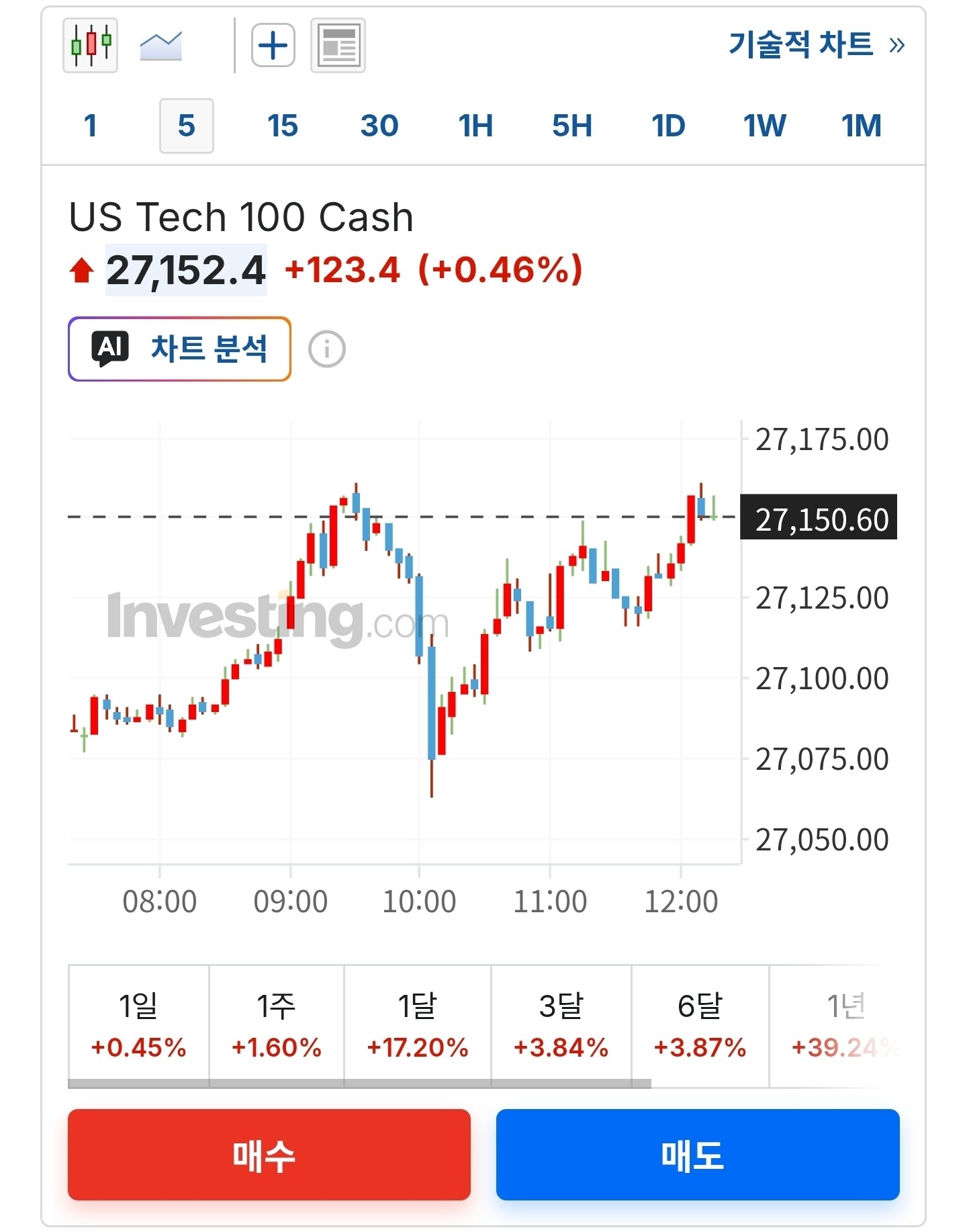Select the 15 minute interval
The height and width of the screenshot is (1232, 967).
[282, 126]
